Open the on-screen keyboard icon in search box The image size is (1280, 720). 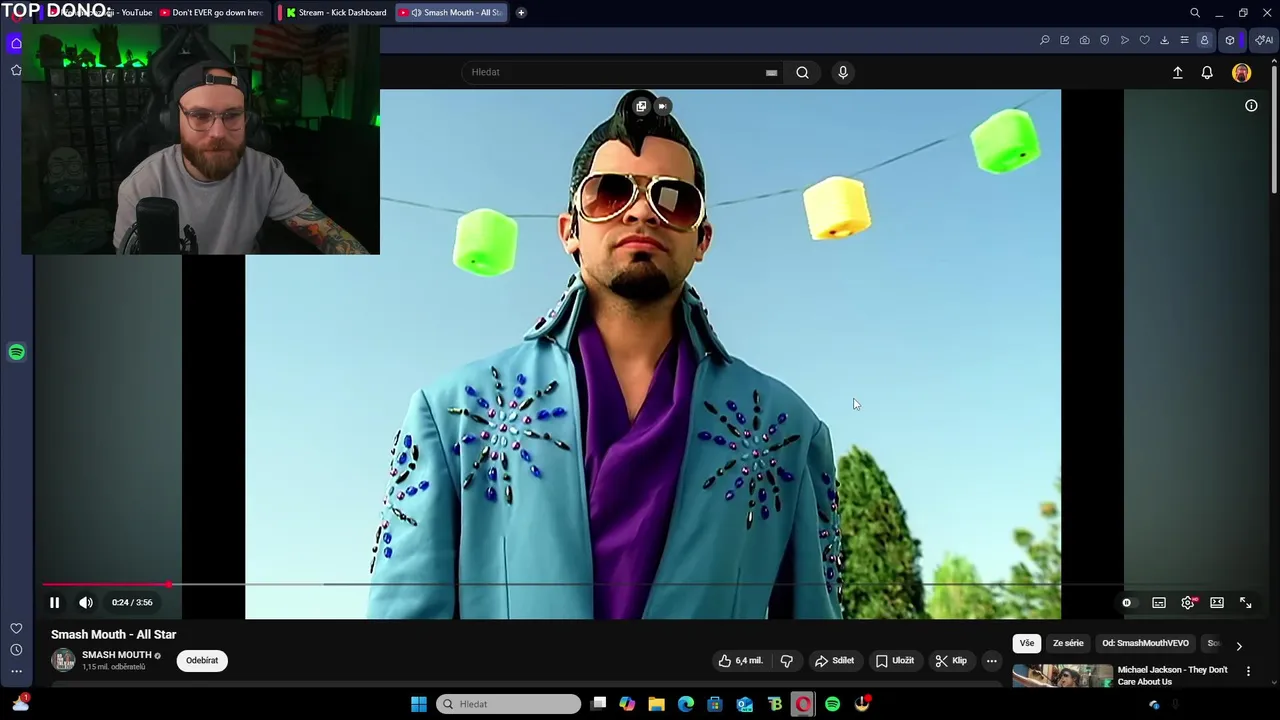pos(771,72)
